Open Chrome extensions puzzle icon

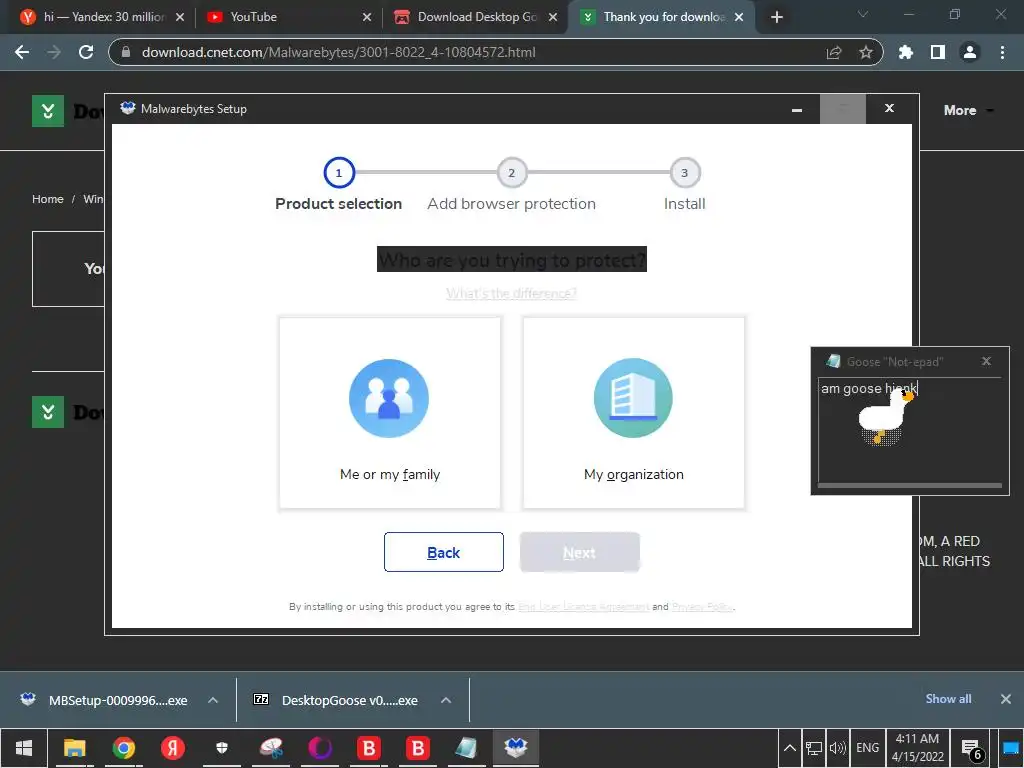click(x=906, y=52)
